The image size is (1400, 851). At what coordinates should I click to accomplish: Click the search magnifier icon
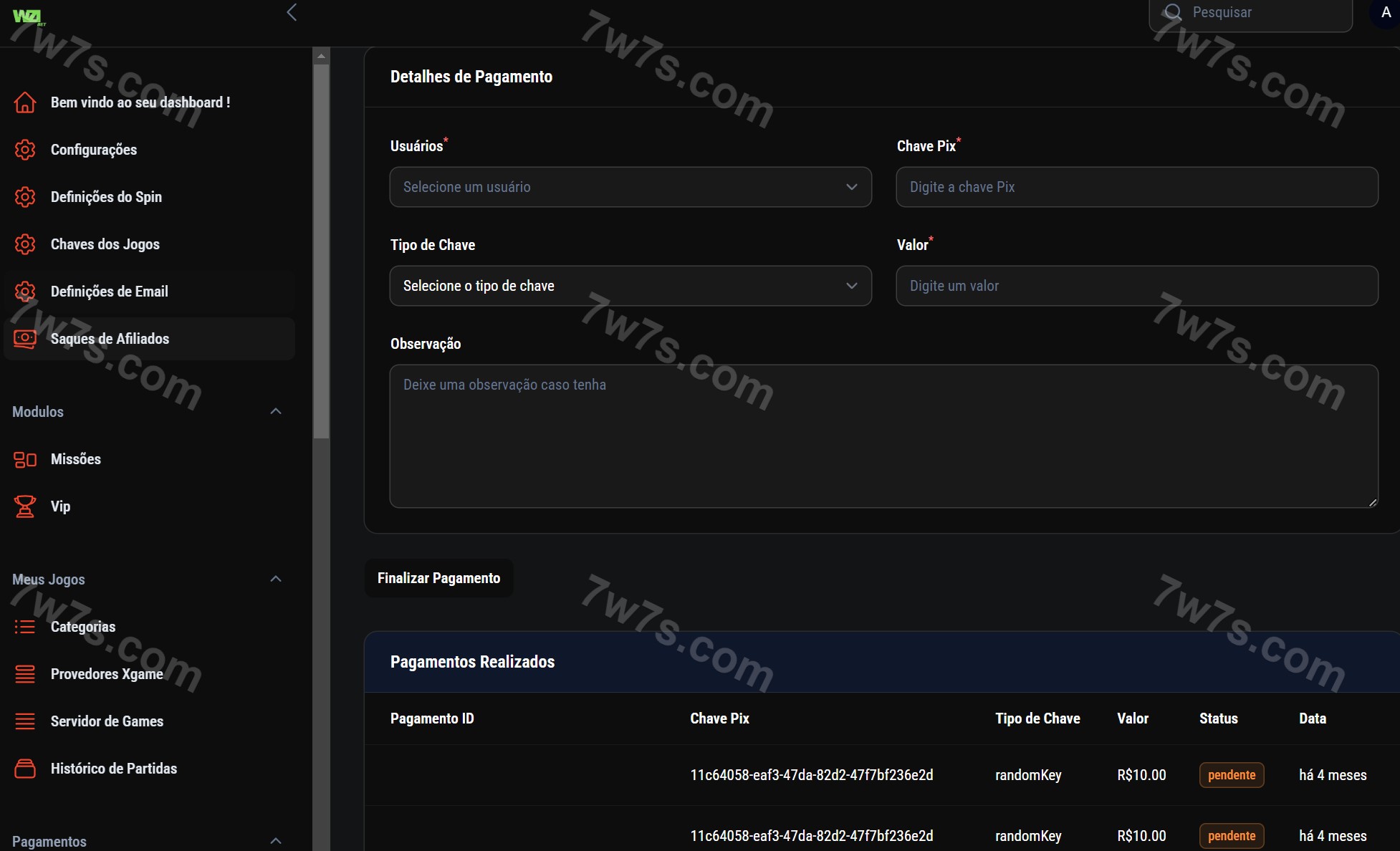(x=1173, y=12)
